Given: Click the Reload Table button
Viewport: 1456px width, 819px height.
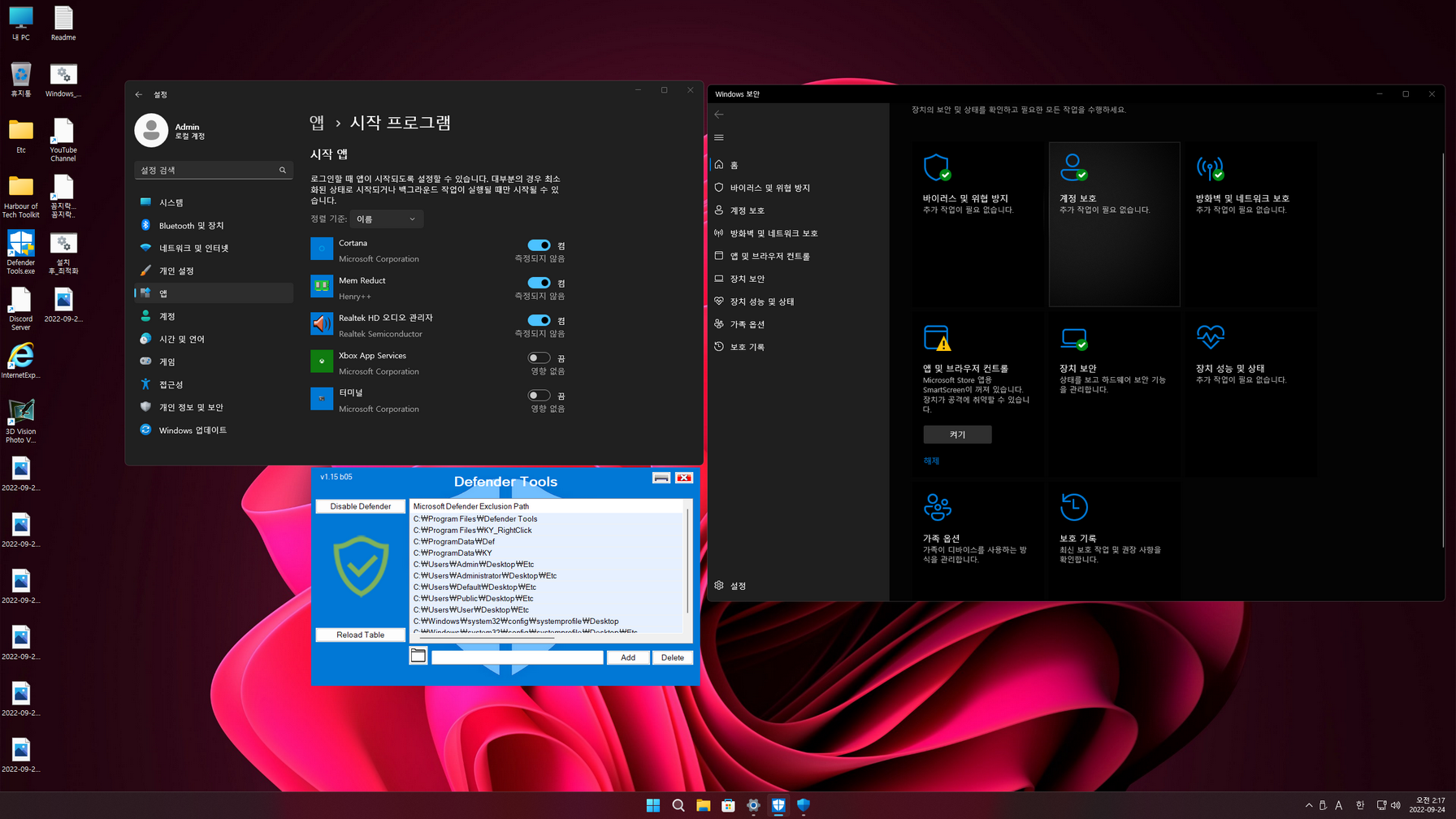Looking at the screenshot, I should 361,635.
